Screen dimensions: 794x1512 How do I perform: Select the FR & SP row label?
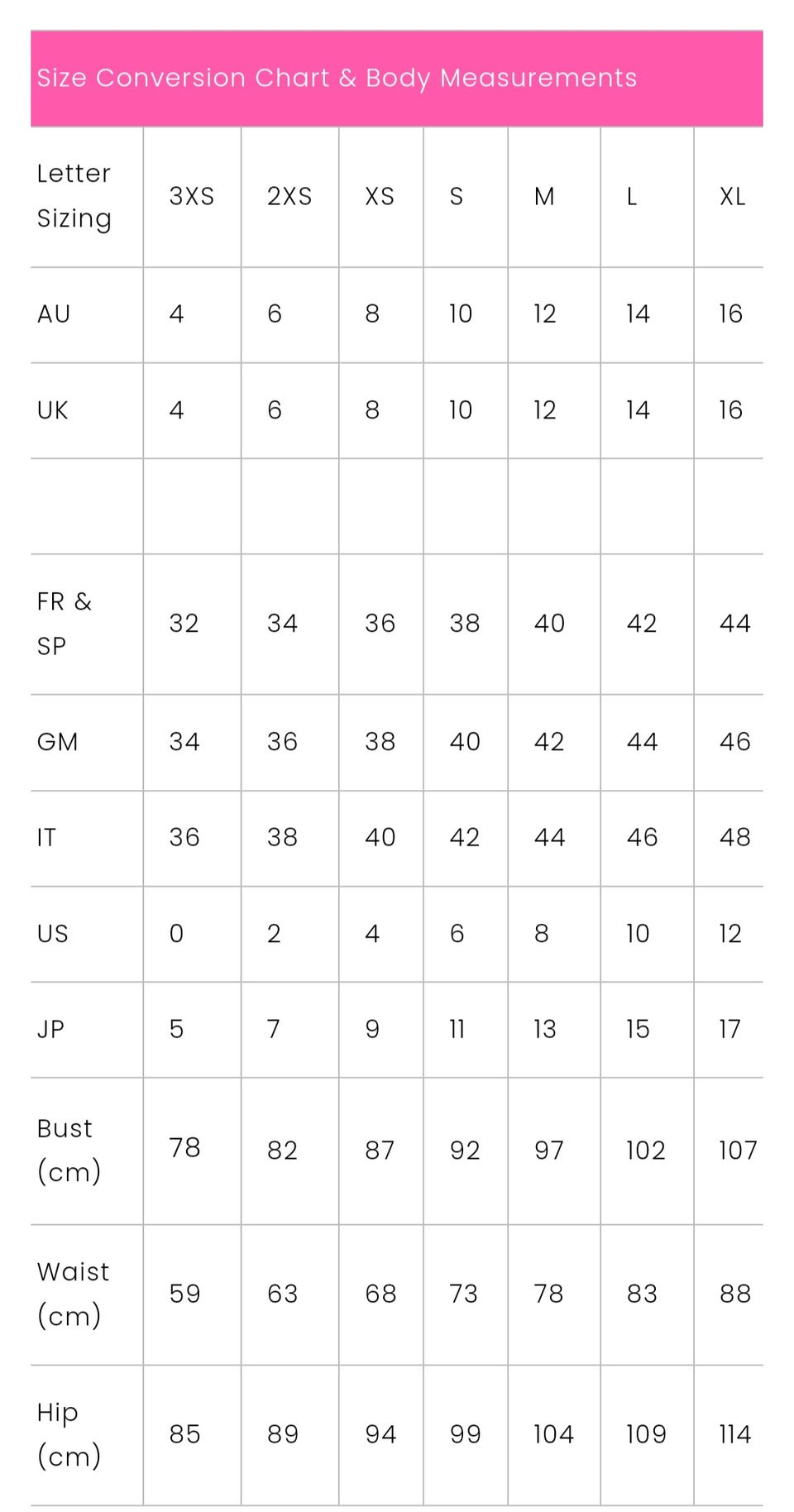pos(64,624)
